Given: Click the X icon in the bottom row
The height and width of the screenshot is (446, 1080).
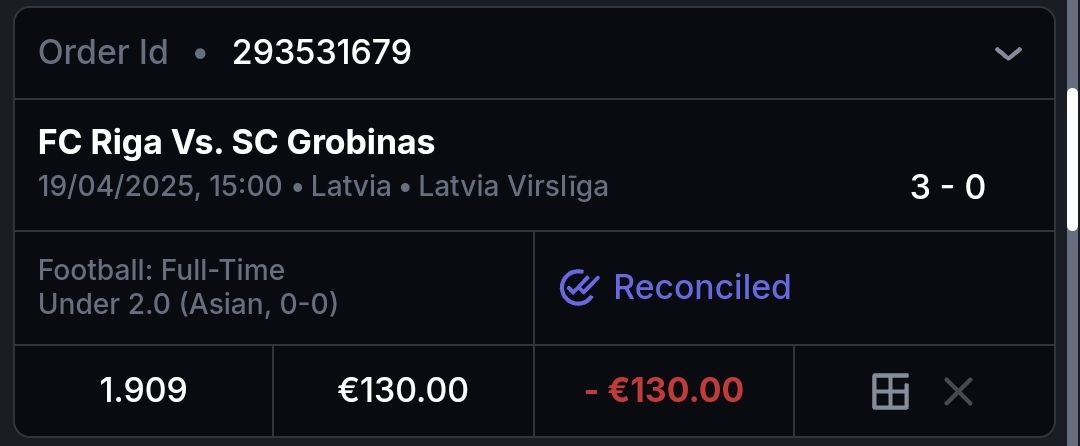Looking at the screenshot, I should pyautogui.click(x=958, y=391).
